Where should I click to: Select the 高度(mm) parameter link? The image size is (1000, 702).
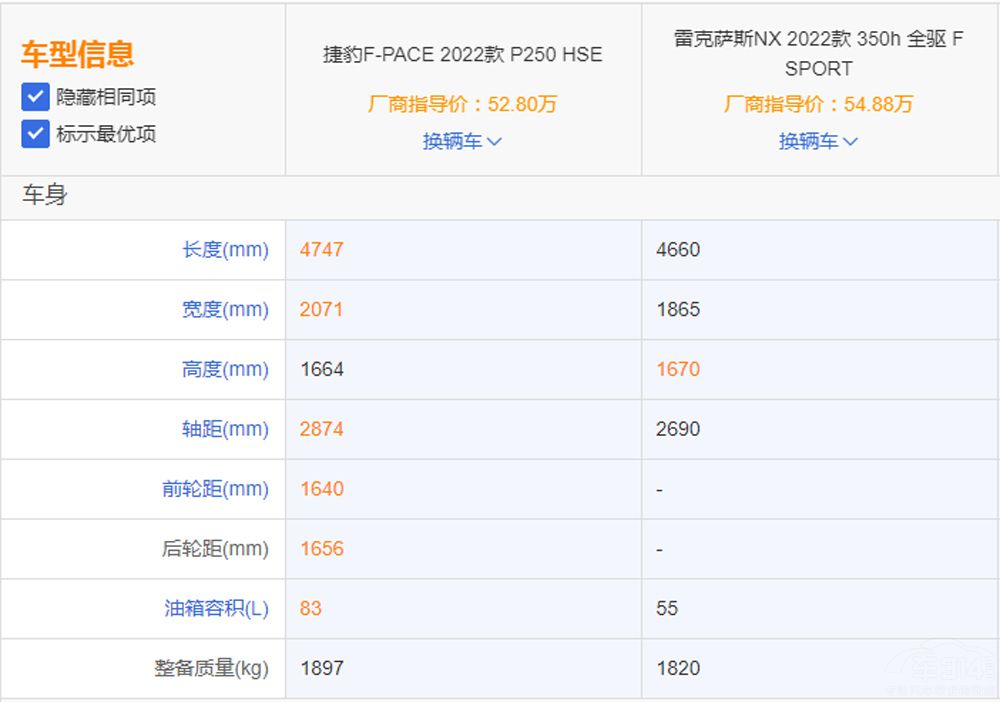point(225,370)
